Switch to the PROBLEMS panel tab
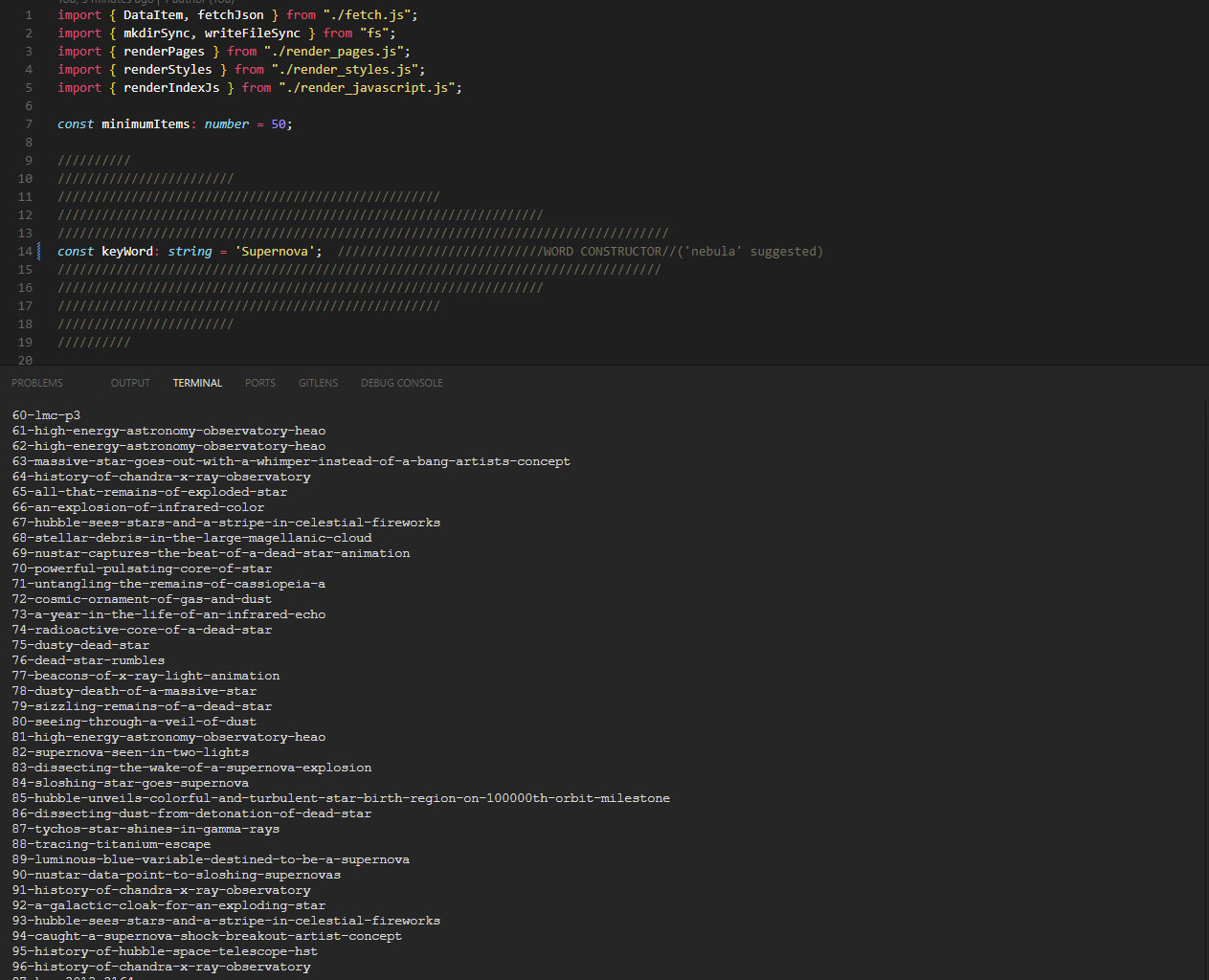This screenshot has height=980, width=1209. pyautogui.click(x=37, y=383)
